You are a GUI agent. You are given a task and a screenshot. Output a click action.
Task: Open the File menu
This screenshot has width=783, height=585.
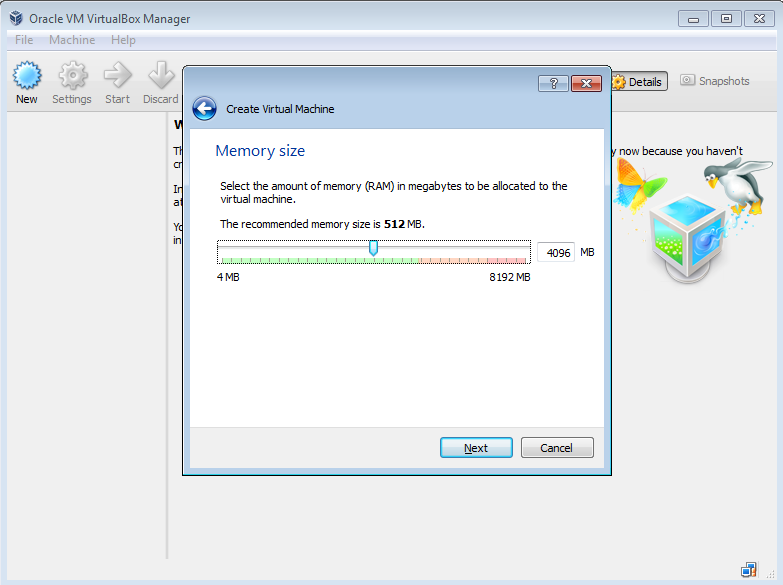pos(24,40)
